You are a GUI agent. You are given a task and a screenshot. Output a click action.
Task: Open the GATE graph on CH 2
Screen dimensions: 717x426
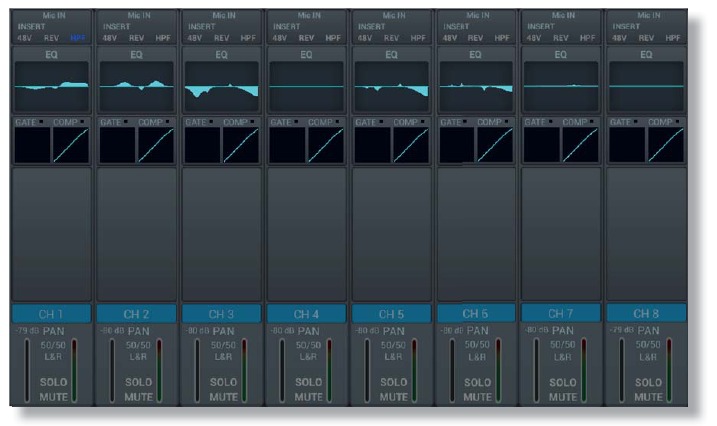[118, 145]
